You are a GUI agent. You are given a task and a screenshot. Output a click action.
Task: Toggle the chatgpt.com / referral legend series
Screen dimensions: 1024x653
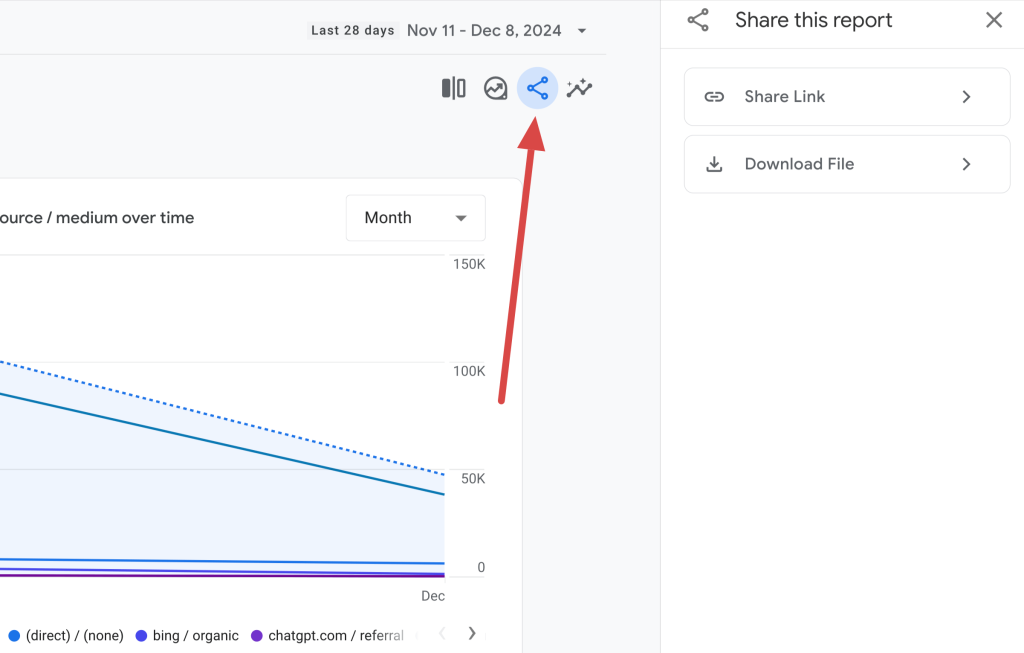[x=327, y=635]
